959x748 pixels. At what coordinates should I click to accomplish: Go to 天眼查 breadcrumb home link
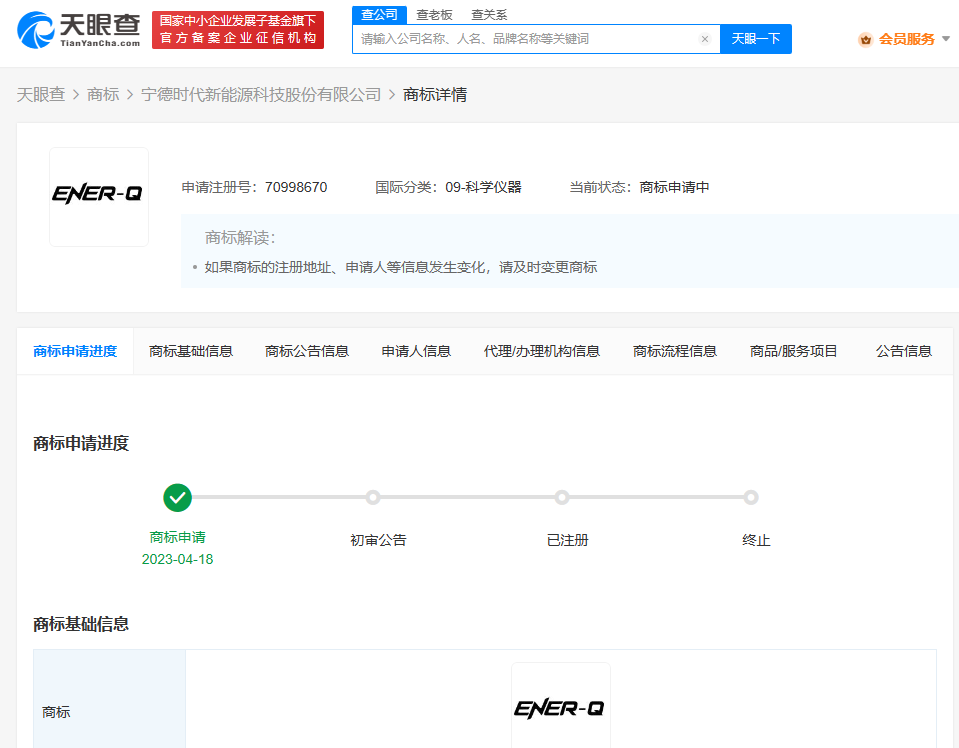tap(41, 94)
